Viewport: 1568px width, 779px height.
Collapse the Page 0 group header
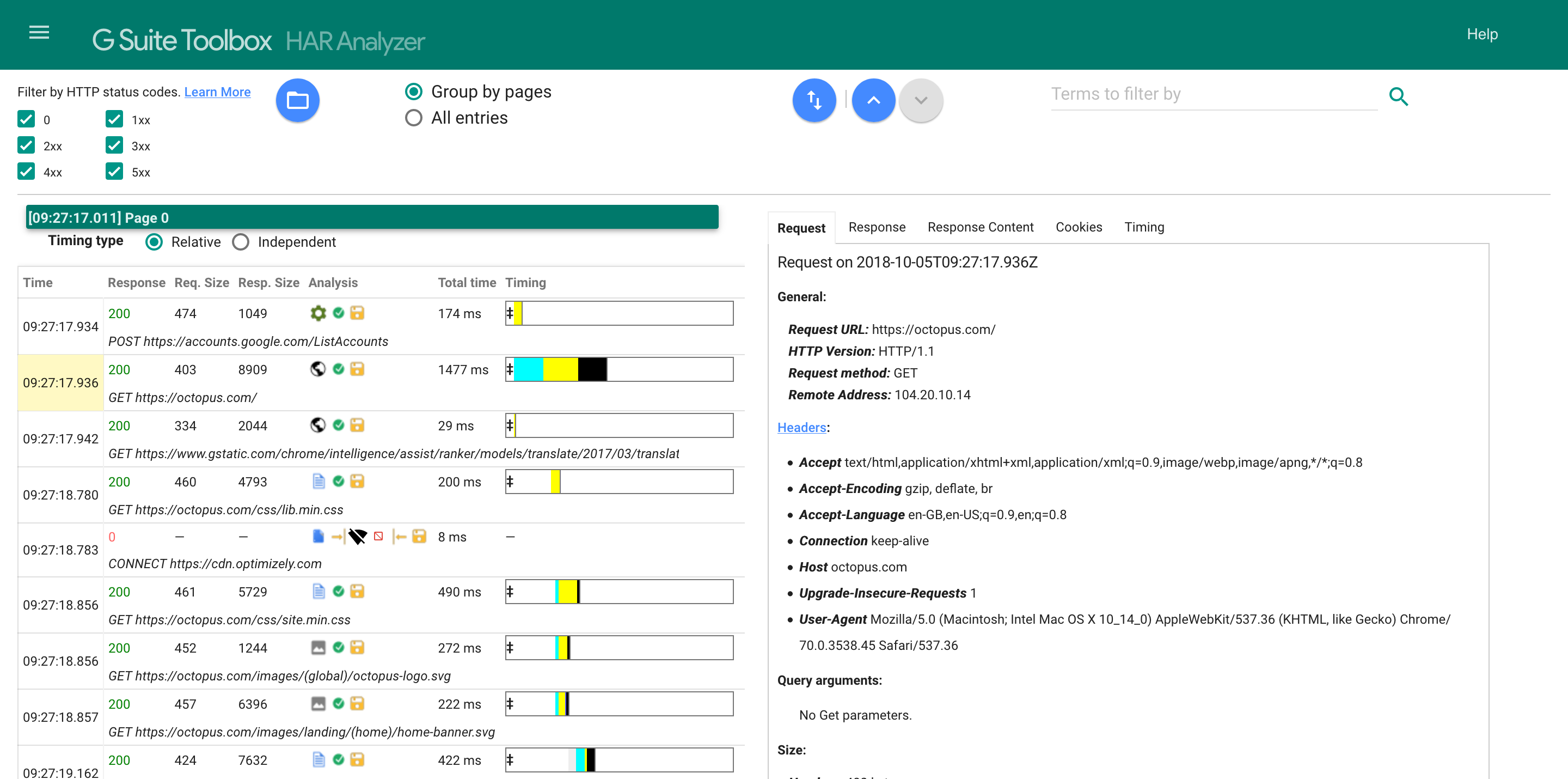pyautogui.click(x=371, y=217)
